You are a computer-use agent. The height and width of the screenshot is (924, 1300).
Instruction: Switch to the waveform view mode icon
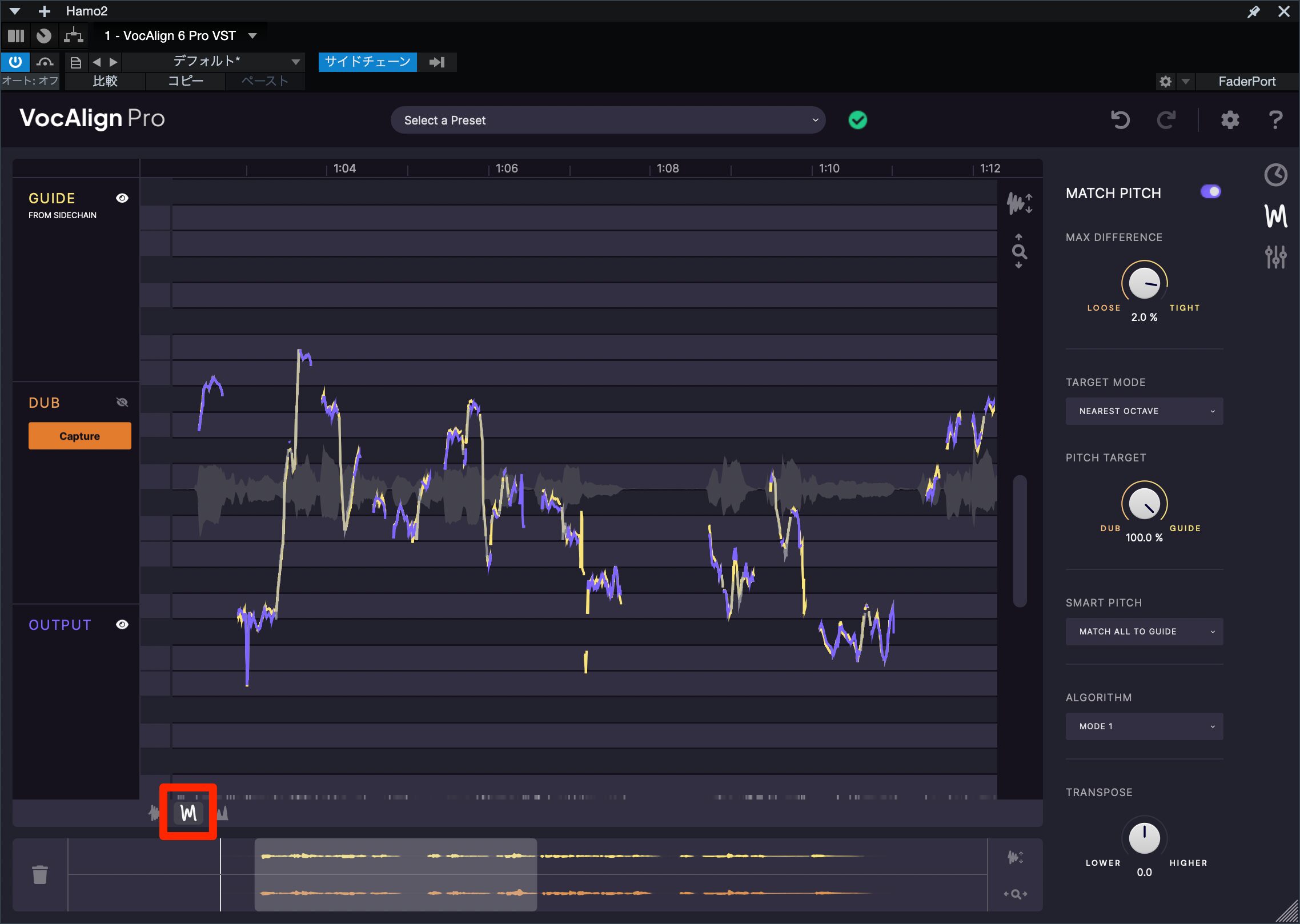tap(155, 813)
